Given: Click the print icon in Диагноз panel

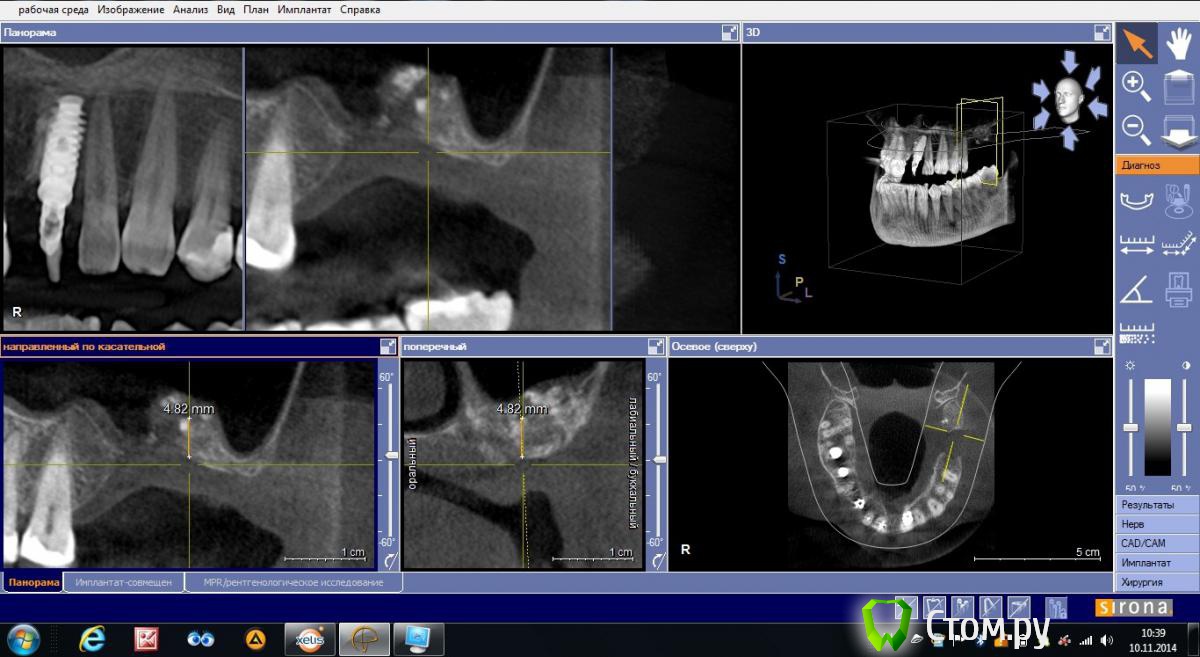Looking at the screenshot, I should [x=1179, y=290].
